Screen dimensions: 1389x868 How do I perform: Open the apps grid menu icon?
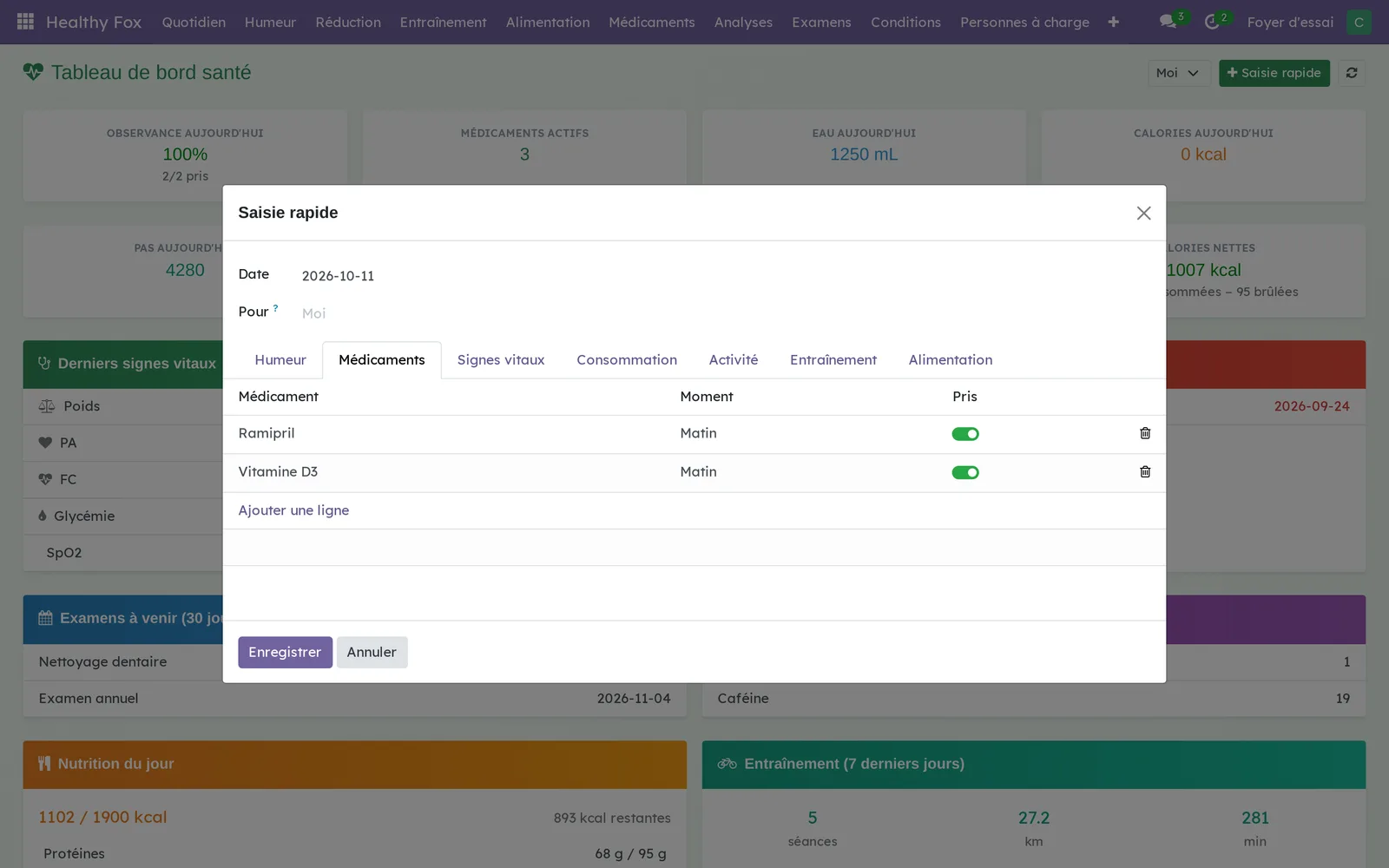(25, 22)
